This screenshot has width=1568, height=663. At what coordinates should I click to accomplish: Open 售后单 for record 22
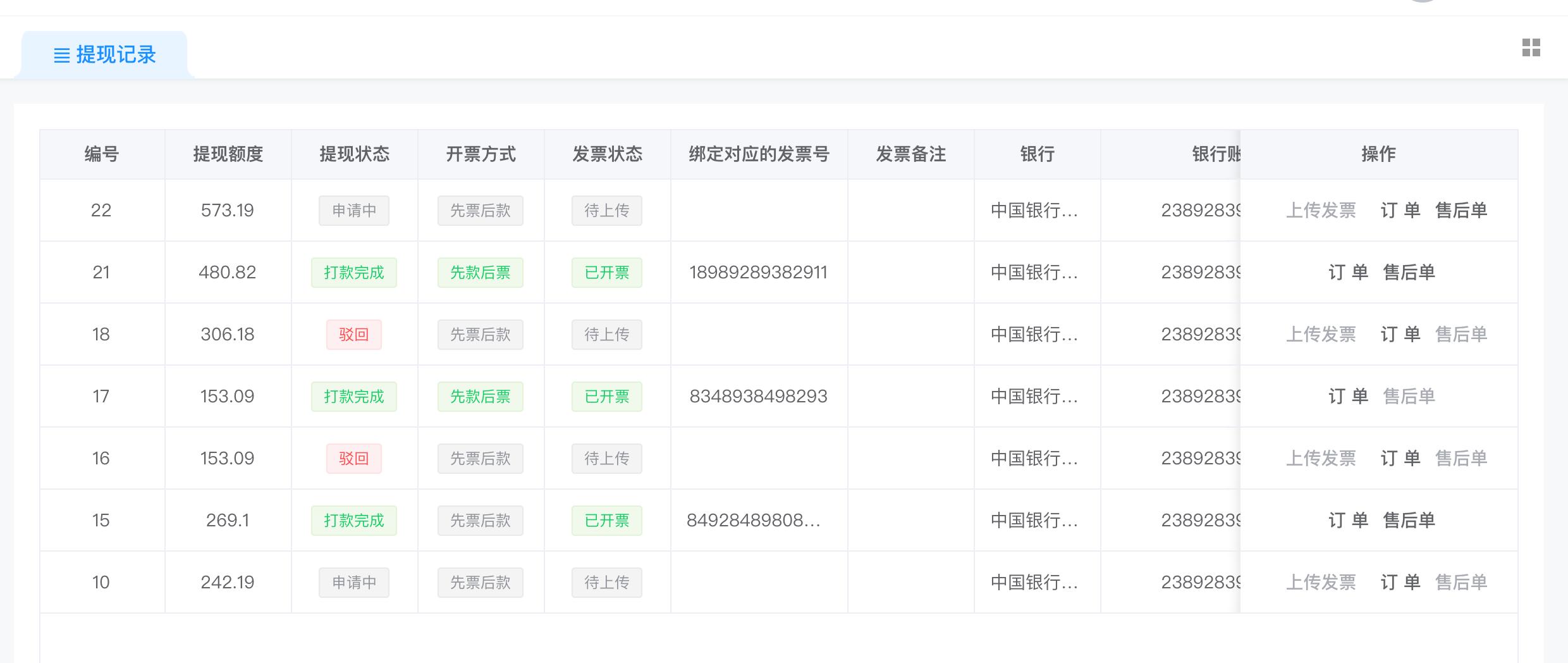[x=1461, y=210]
